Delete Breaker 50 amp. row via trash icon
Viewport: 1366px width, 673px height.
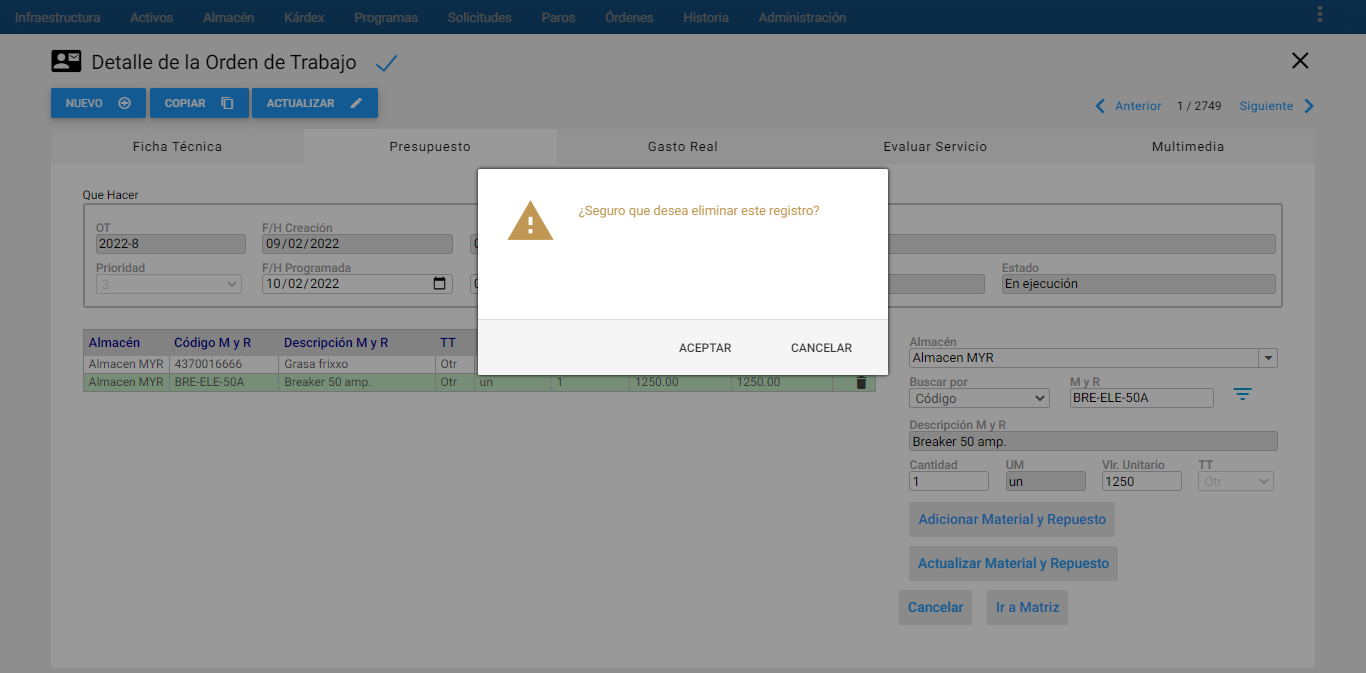[x=861, y=382]
